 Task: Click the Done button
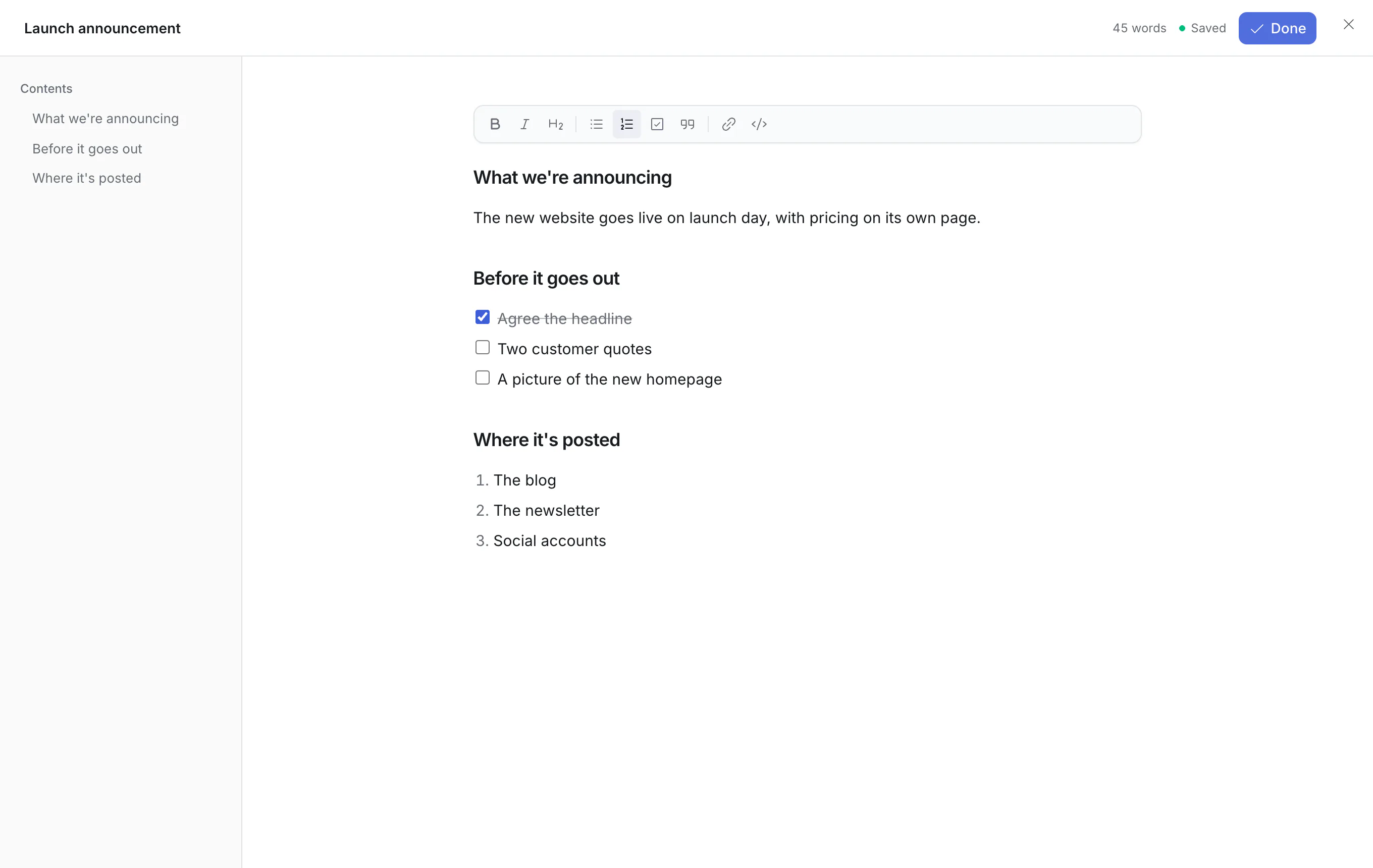[1277, 28]
